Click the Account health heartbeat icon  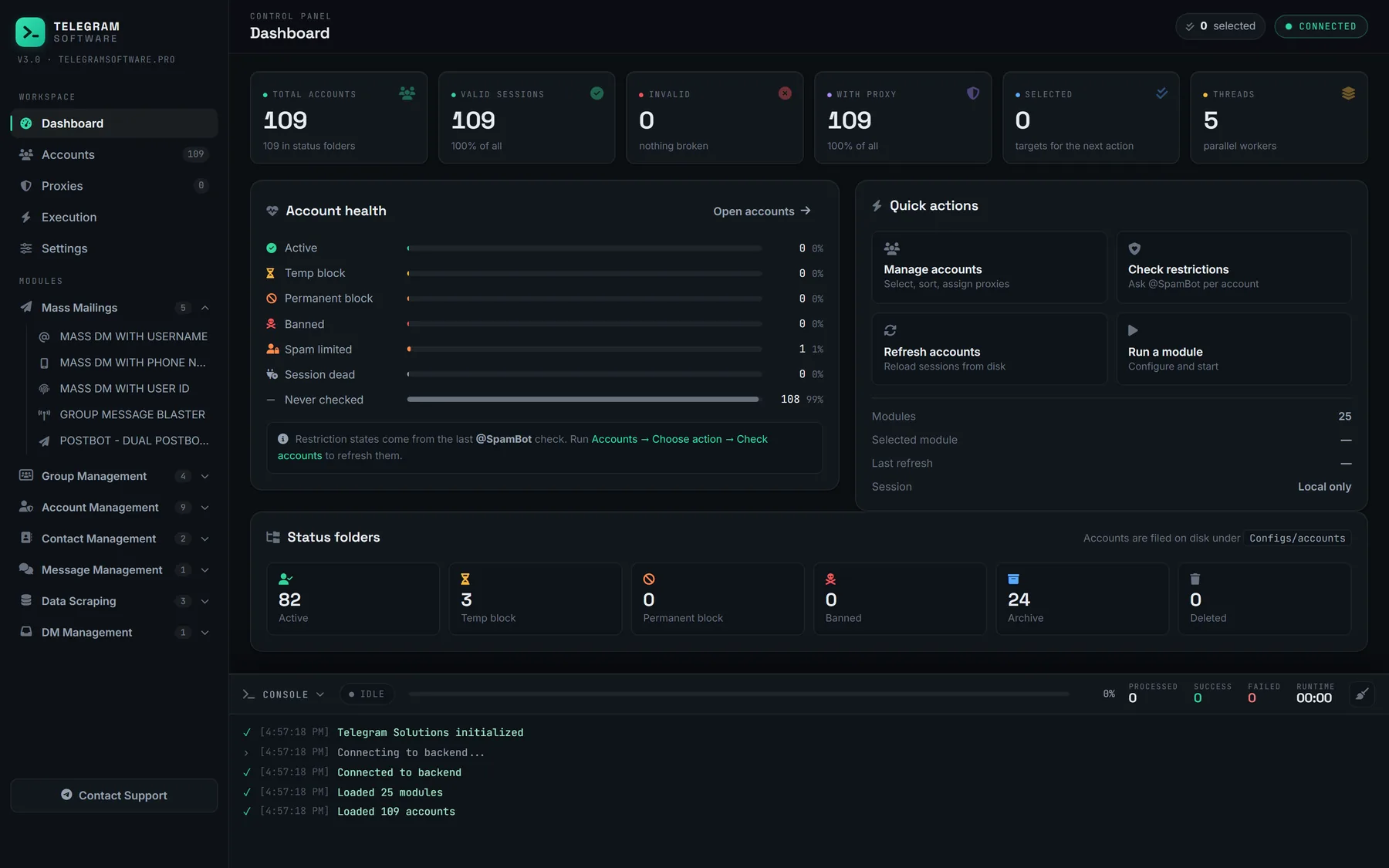(272, 211)
